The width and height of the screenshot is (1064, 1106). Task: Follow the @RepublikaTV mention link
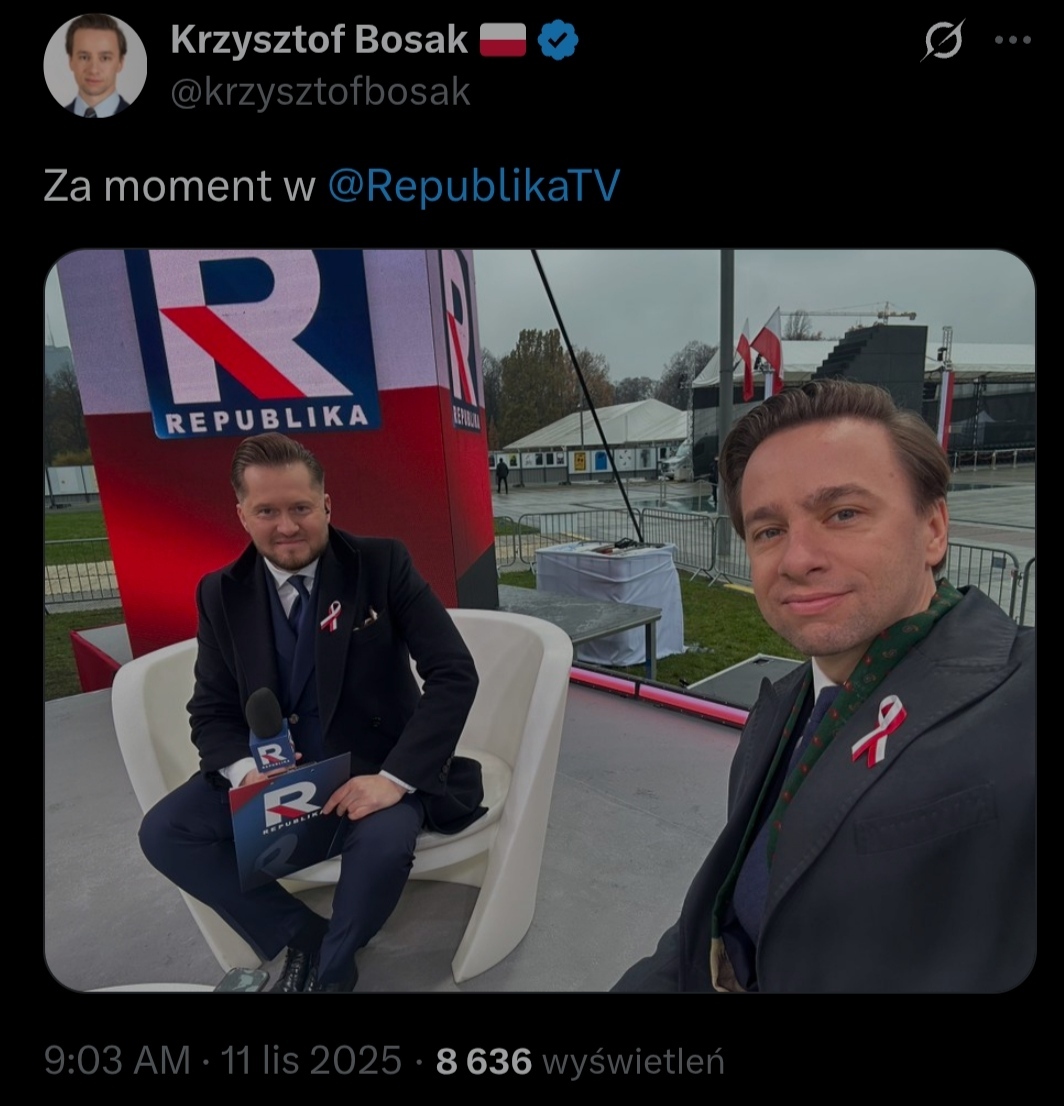474,186
